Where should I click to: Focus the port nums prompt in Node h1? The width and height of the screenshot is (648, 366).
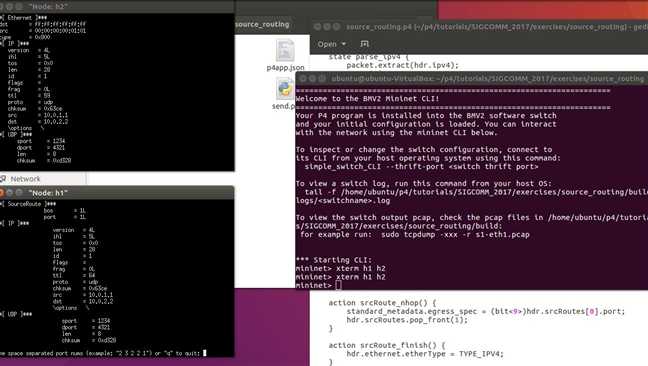(x=103, y=353)
